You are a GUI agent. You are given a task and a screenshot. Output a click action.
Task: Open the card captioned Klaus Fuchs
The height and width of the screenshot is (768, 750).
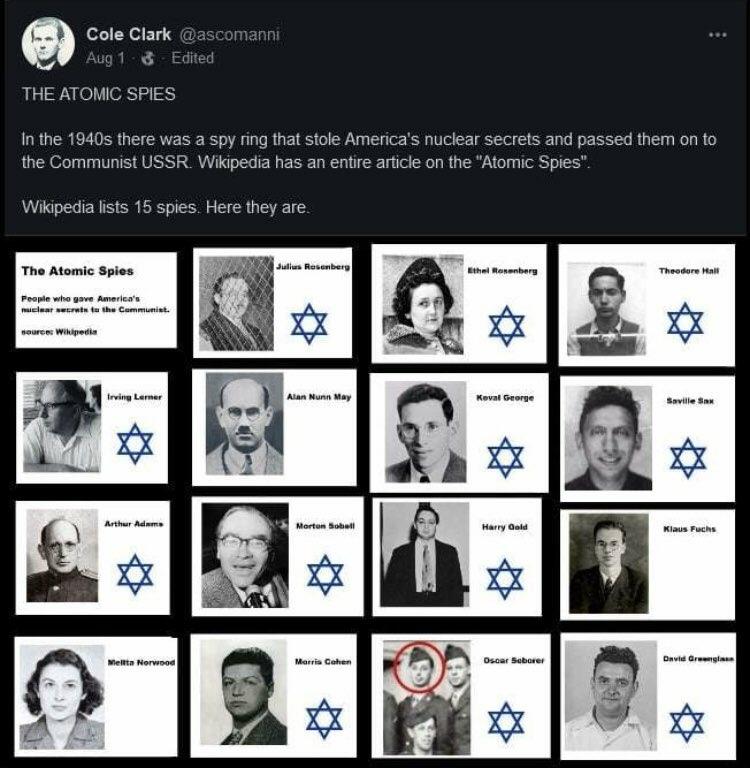click(x=648, y=565)
